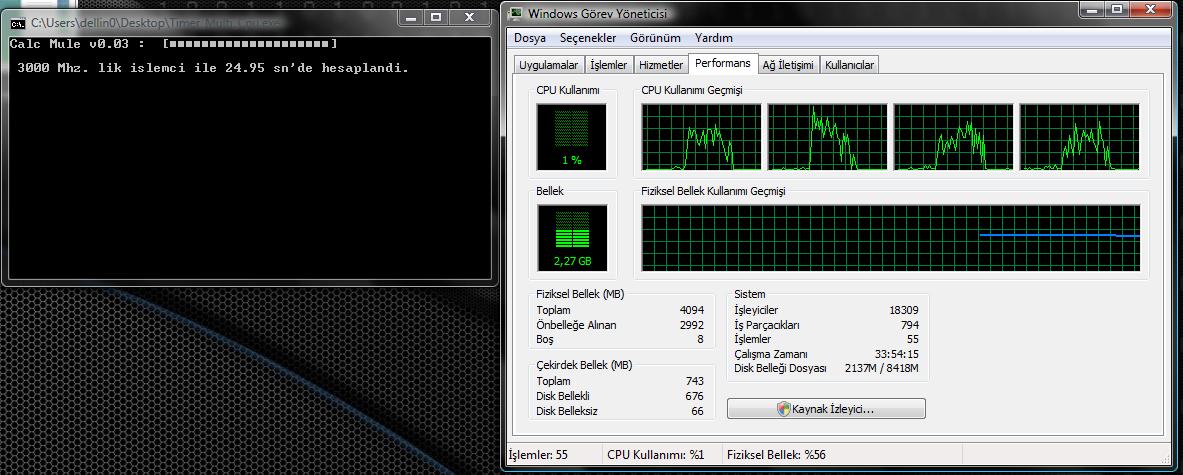The height and width of the screenshot is (475, 1183).
Task: Switch to the Uygulamalar tab
Action: tap(548, 66)
